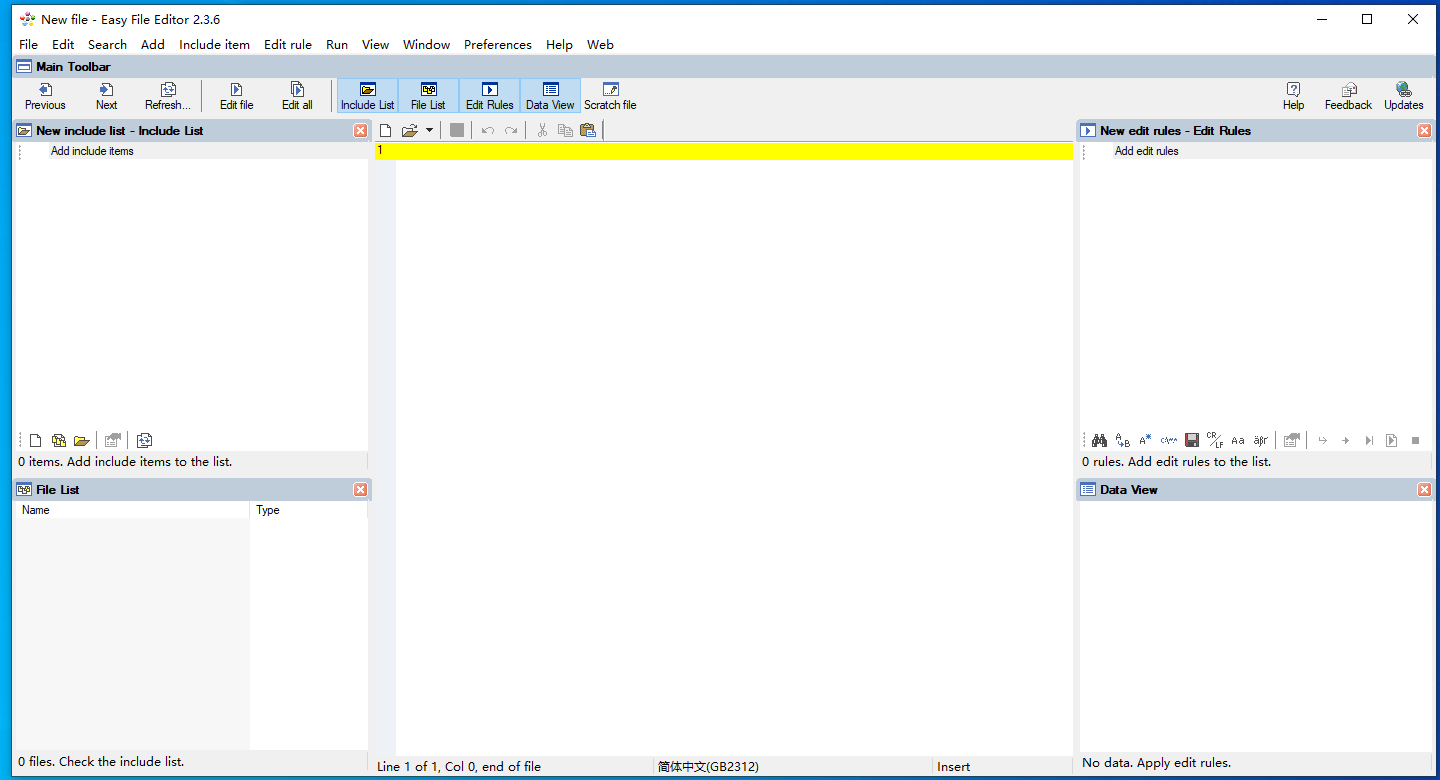The image size is (1440, 780).
Task: Click the Refresh toolbar button
Action: [x=168, y=96]
